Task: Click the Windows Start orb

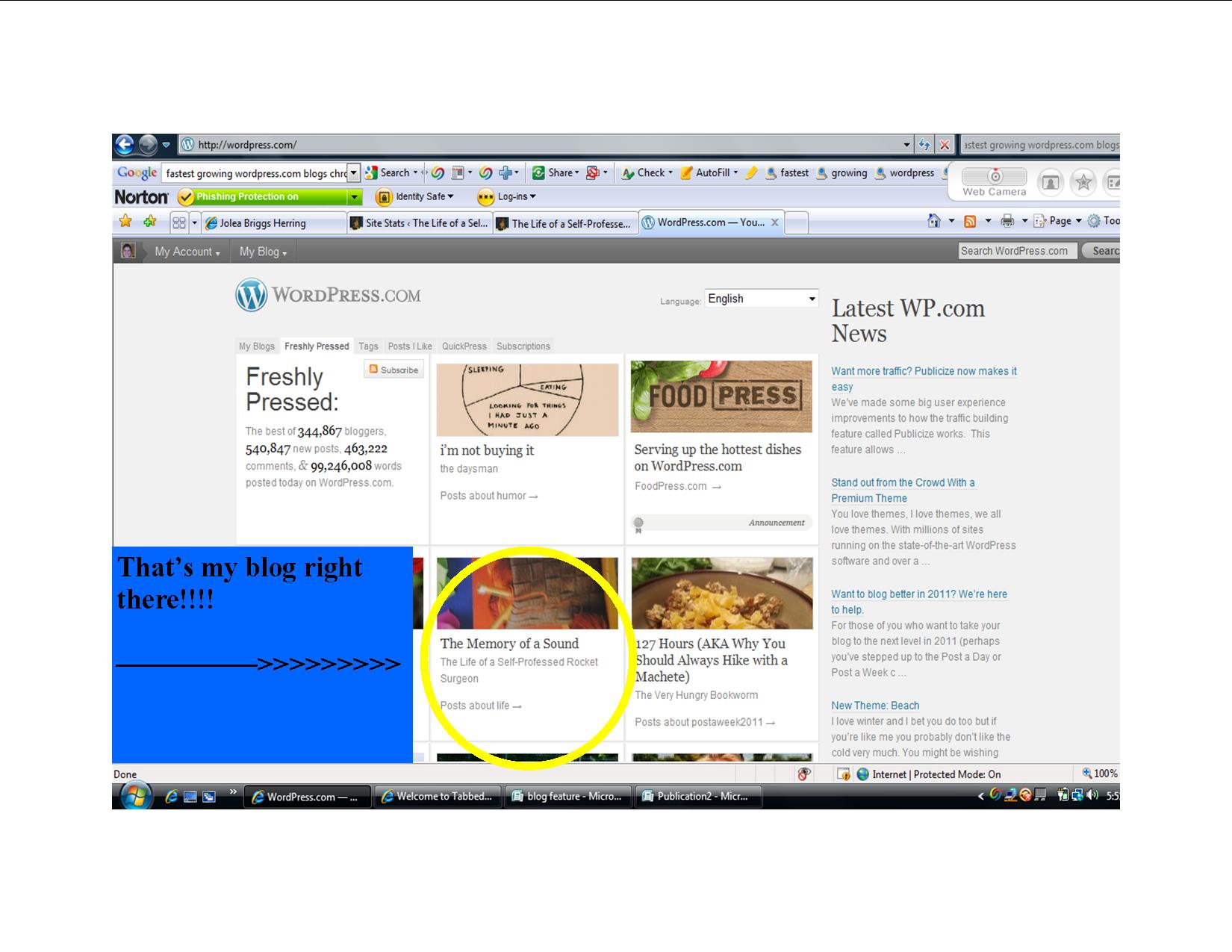Action: point(136,797)
